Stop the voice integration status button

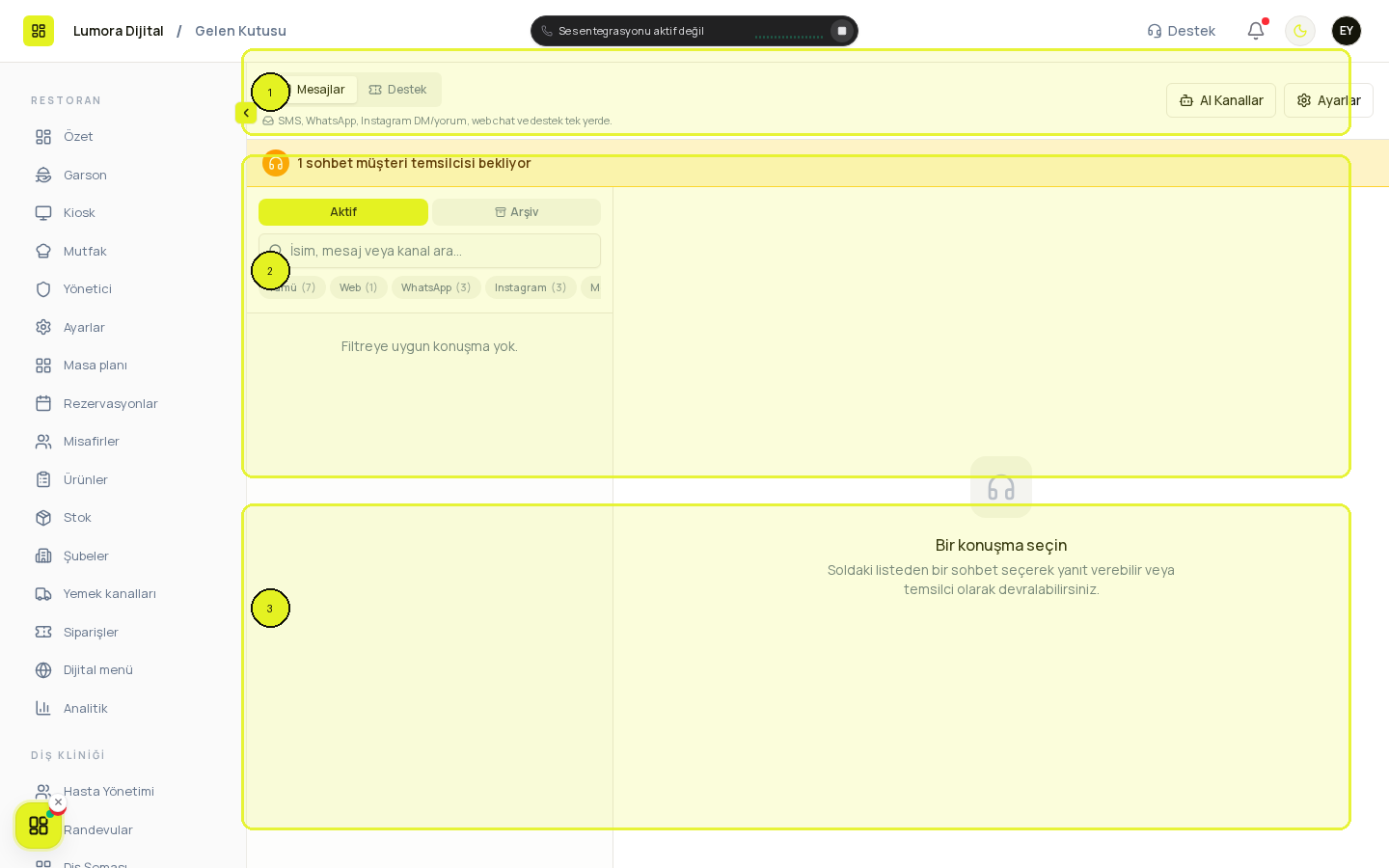point(842,31)
